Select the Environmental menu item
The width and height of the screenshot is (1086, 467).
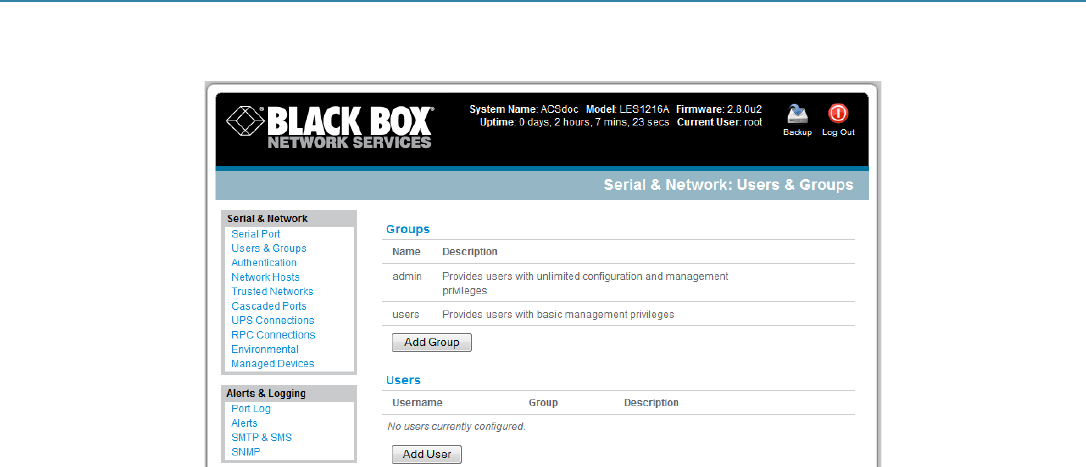tap(264, 350)
